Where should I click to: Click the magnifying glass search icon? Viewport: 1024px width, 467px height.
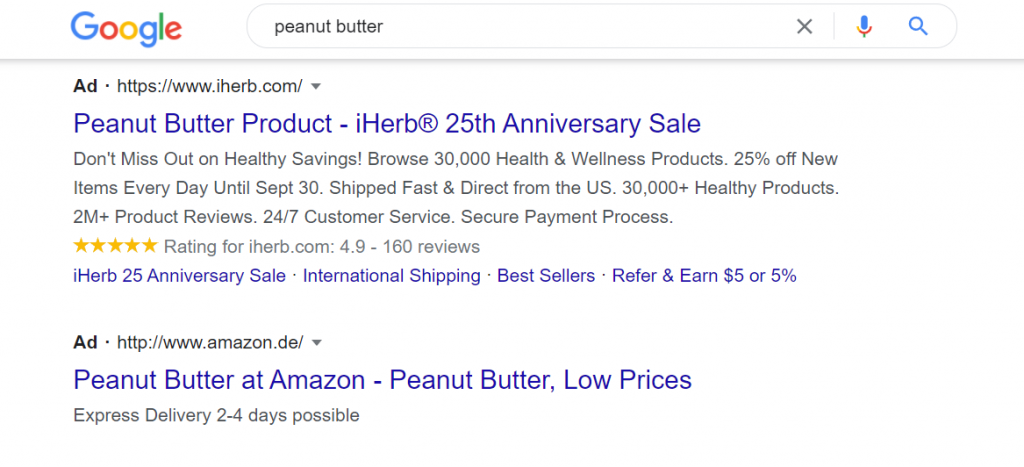[918, 27]
